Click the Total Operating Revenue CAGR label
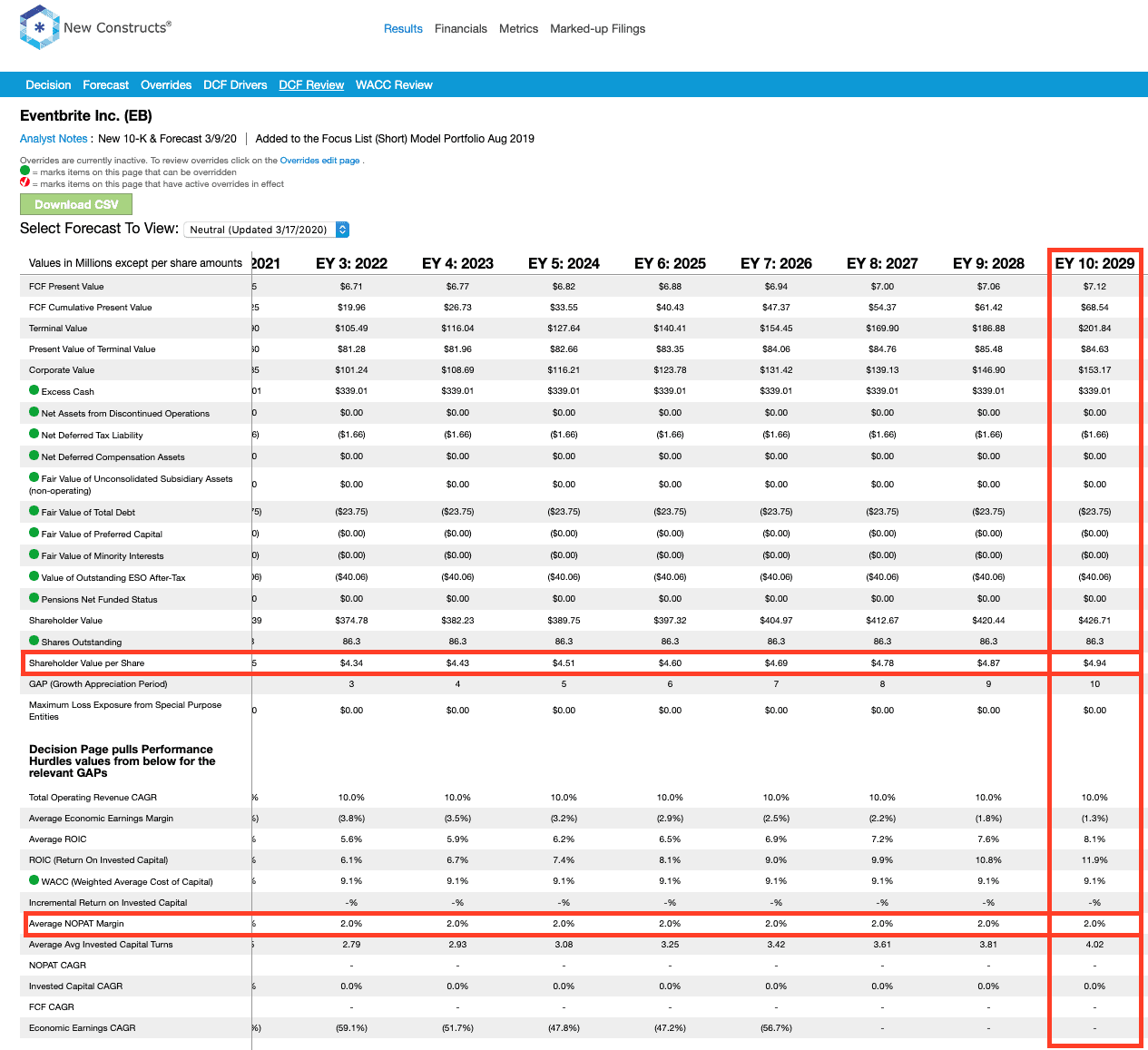 93,797
